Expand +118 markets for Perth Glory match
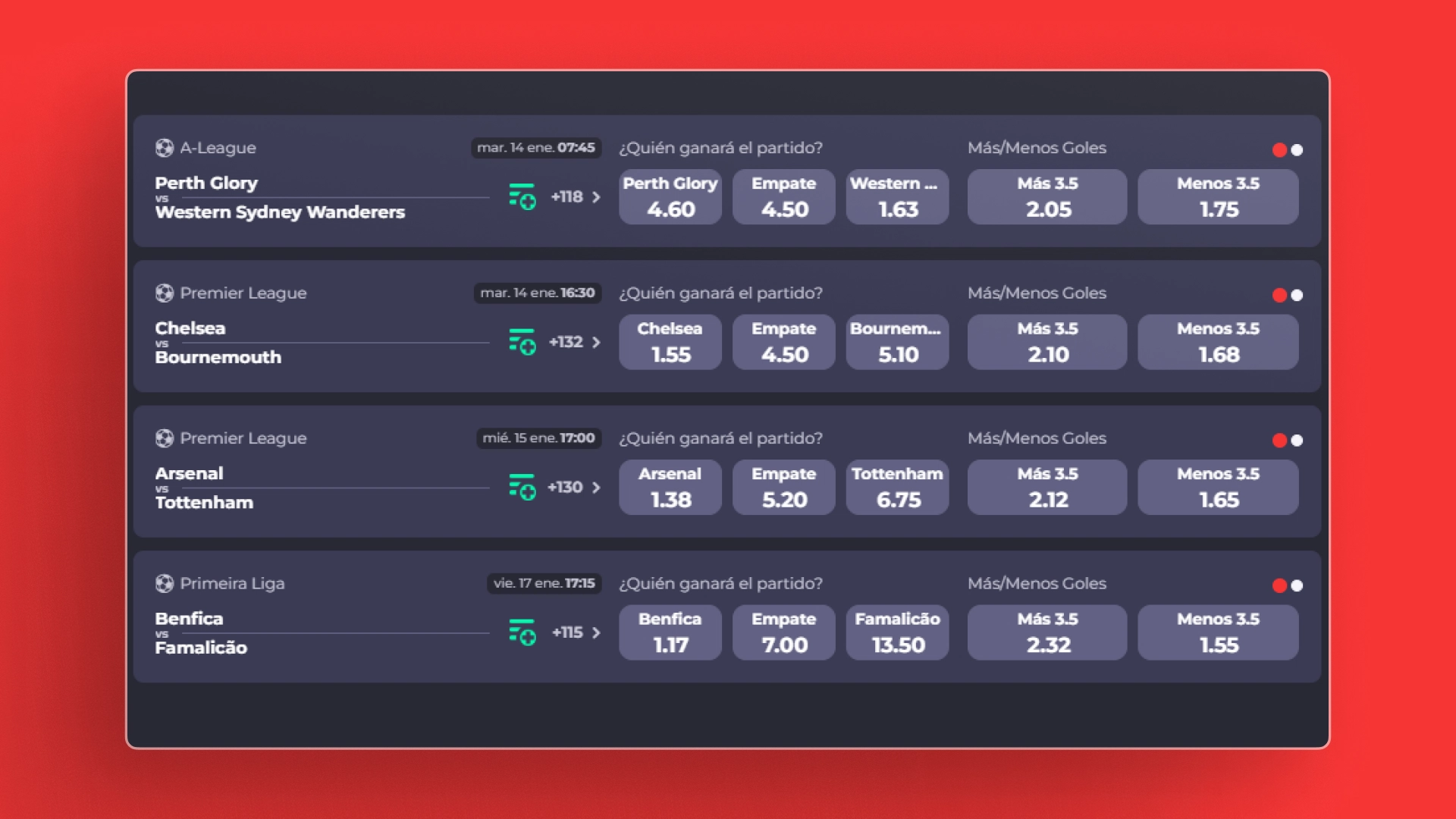The image size is (1456, 819). point(576,196)
